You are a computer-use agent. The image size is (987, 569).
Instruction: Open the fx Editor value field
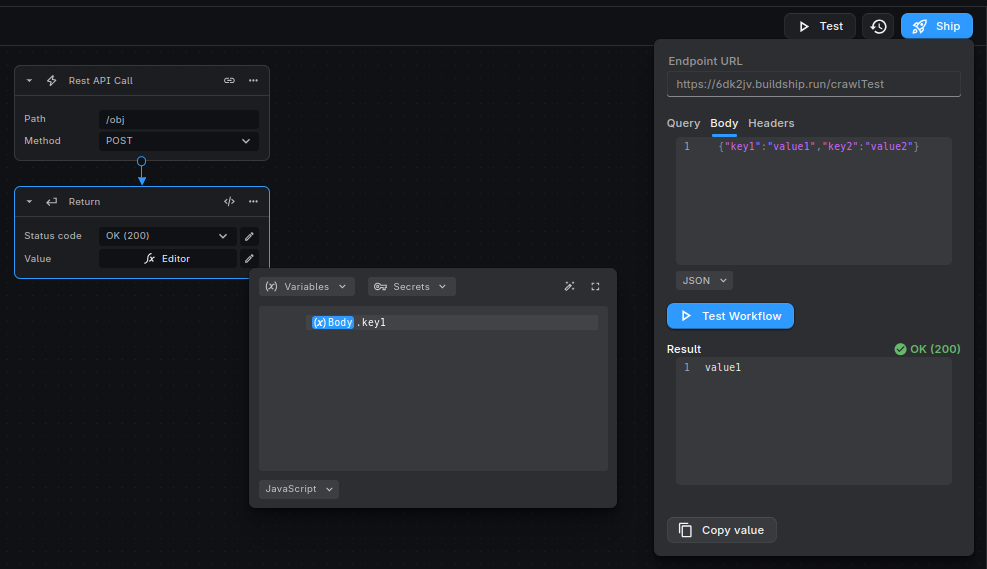(x=167, y=259)
